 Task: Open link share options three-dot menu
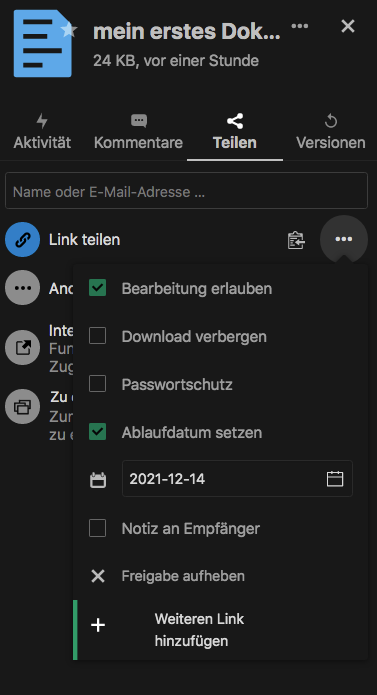tap(344, 239)
